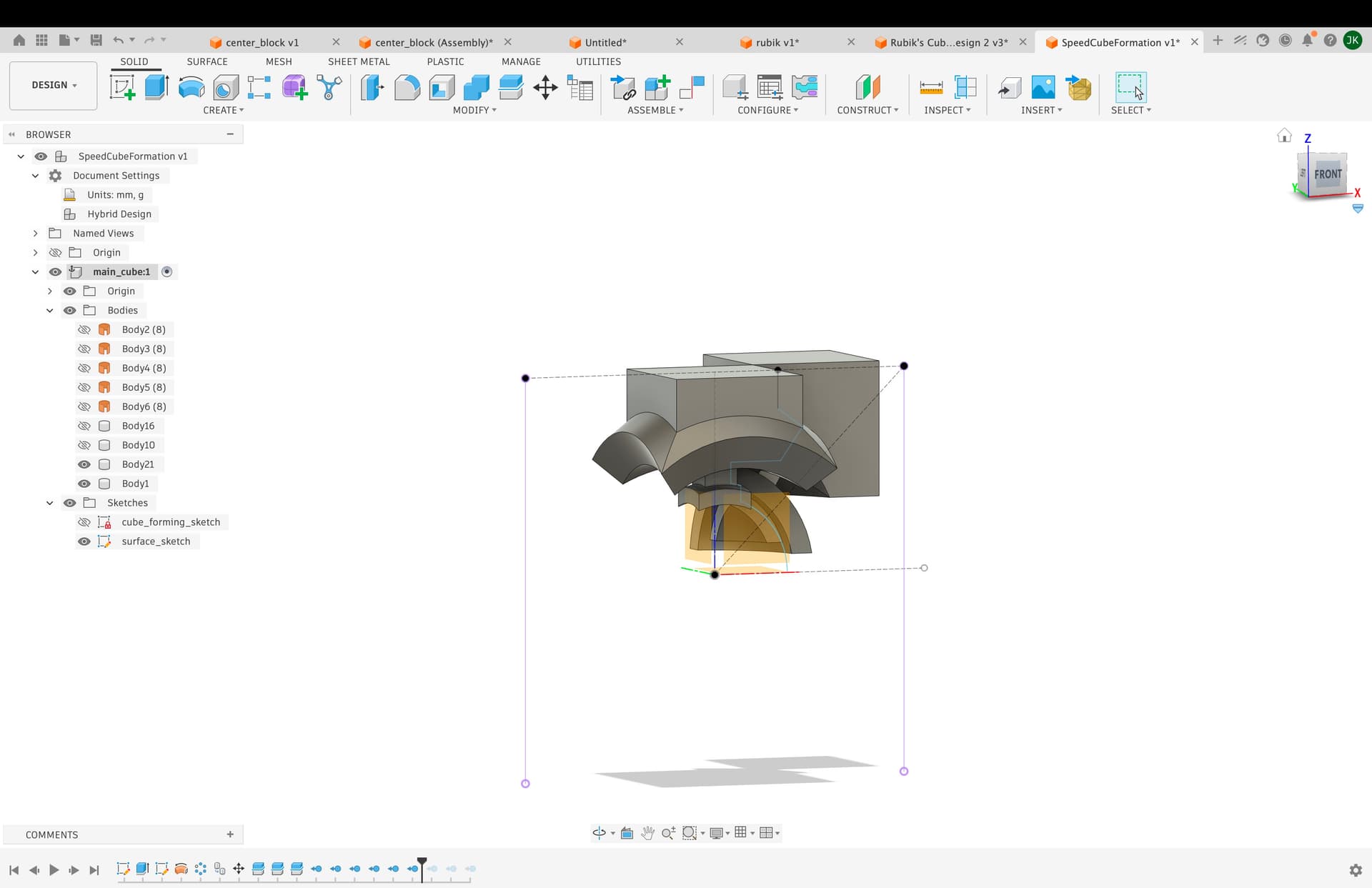Screen dimensions: 1372x888
Task: Switch to the SURFACE tab
Action: [207, 61]
